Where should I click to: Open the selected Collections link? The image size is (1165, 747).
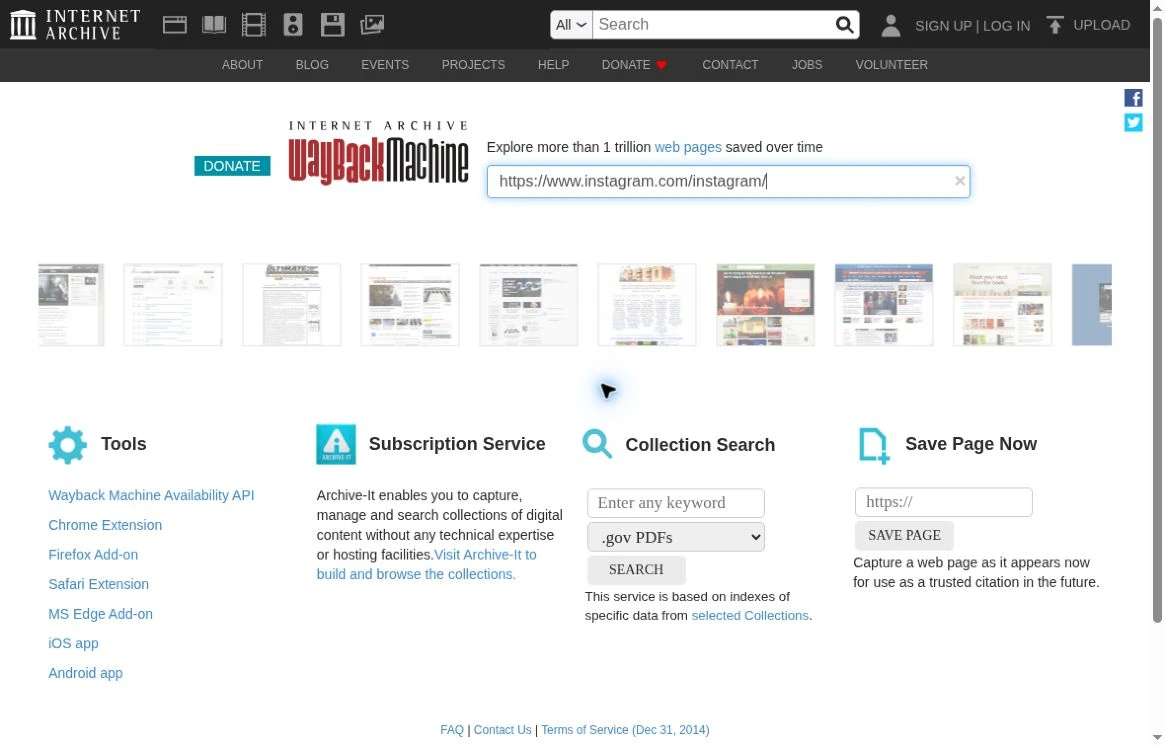point(750,616)
